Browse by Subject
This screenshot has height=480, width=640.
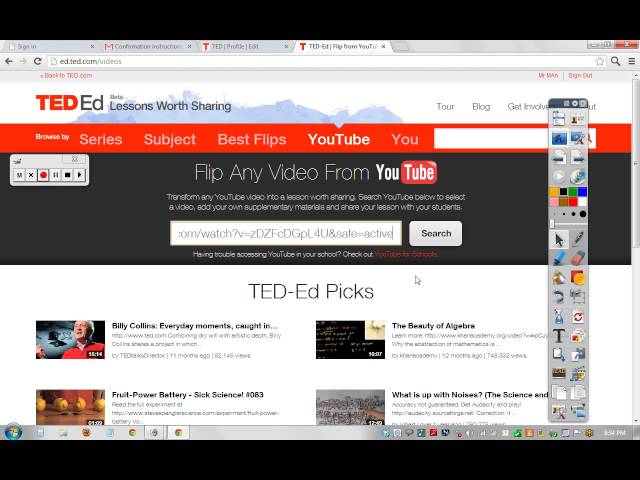(170, 139)
